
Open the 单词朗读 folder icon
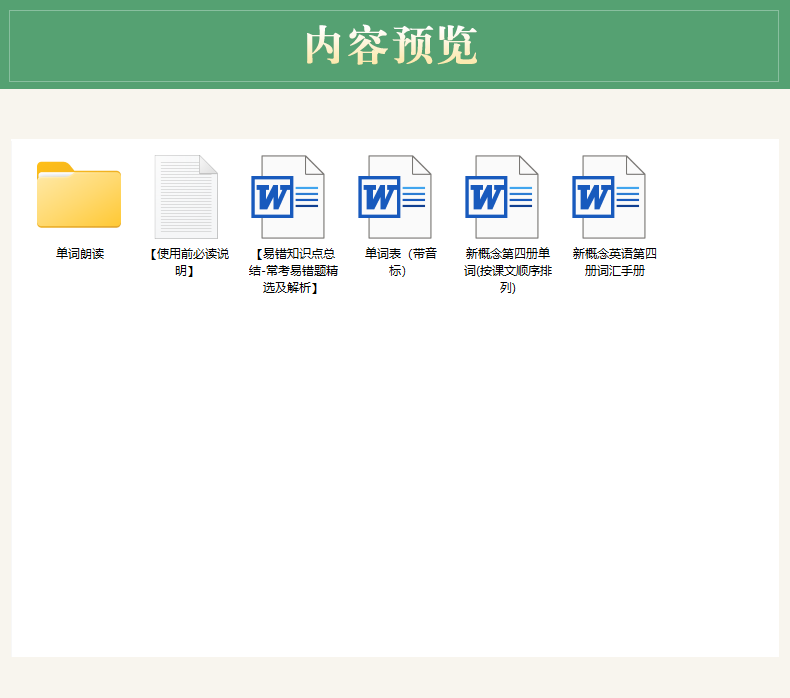click(x=79, y=195)
